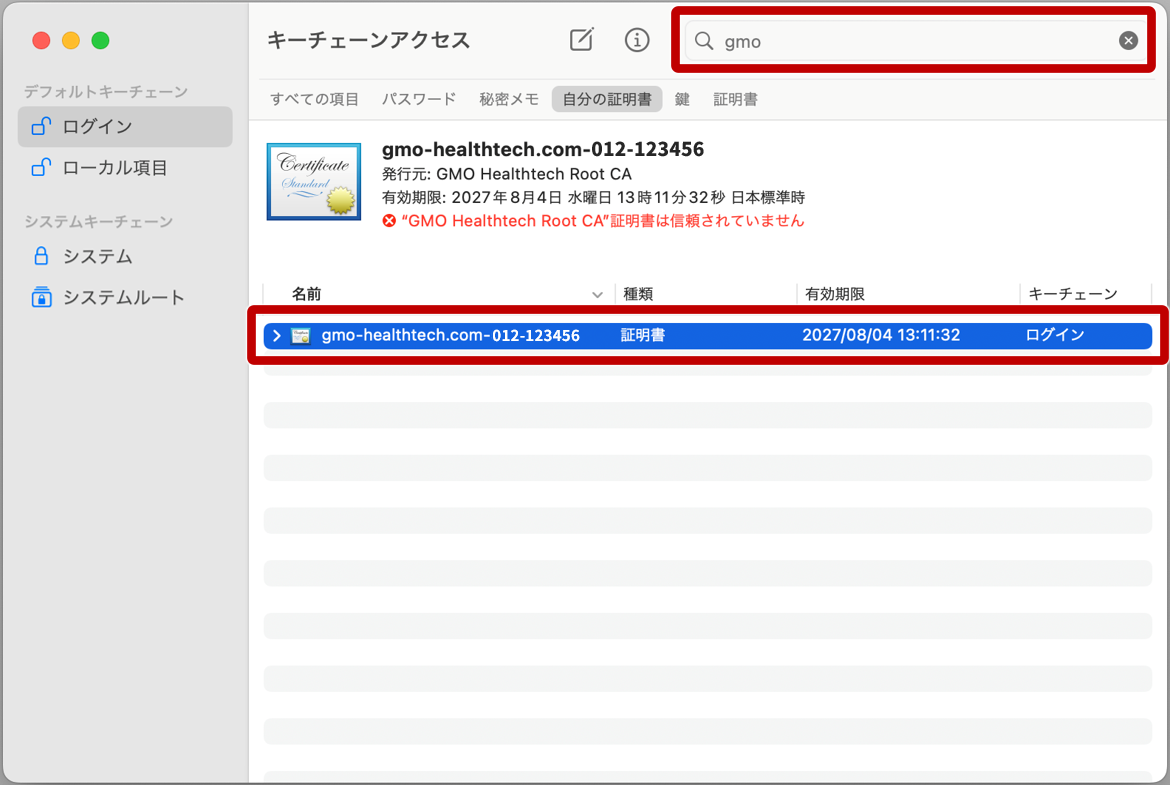The width and height of the screenshot is (1170, 785).
Task: Select the システムルート keychain
Action: 125,298
